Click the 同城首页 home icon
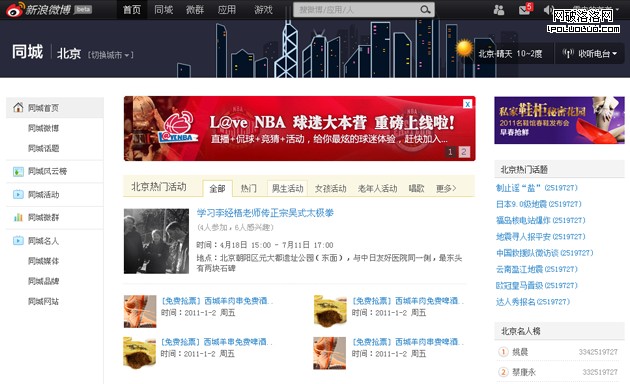630x384 pixels. coord(18,107)
